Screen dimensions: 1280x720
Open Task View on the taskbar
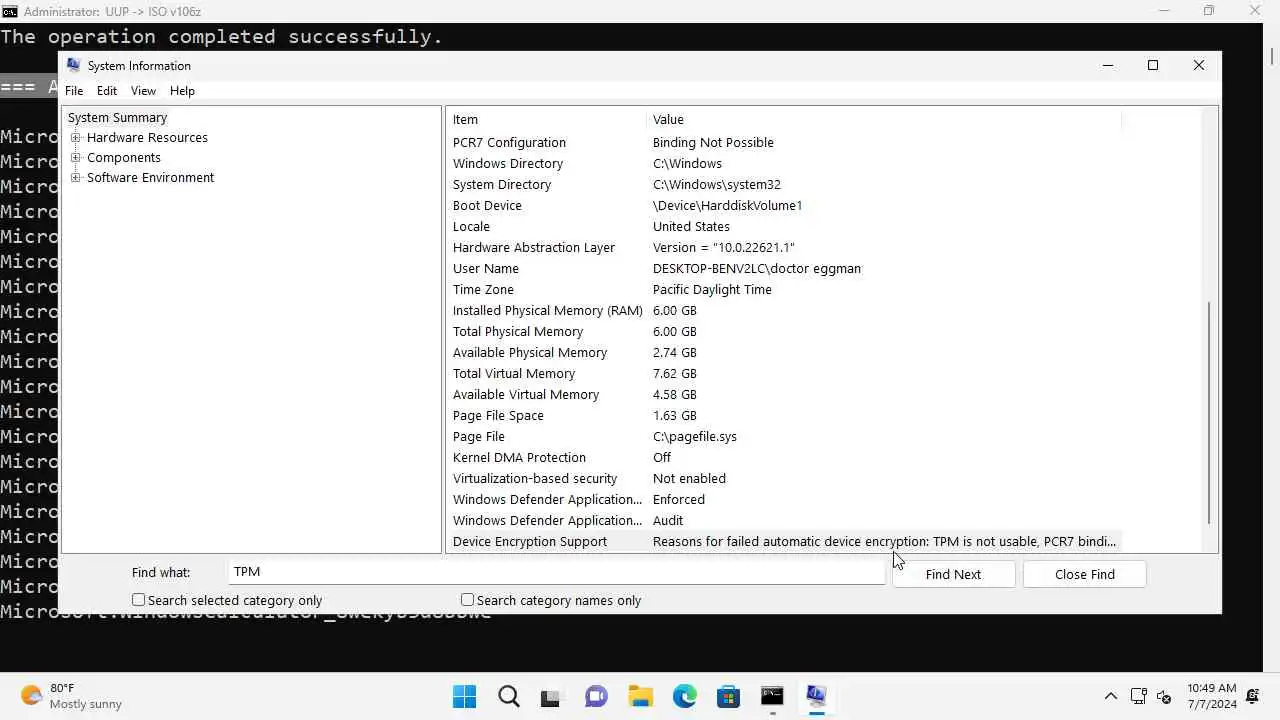(551, 696)
